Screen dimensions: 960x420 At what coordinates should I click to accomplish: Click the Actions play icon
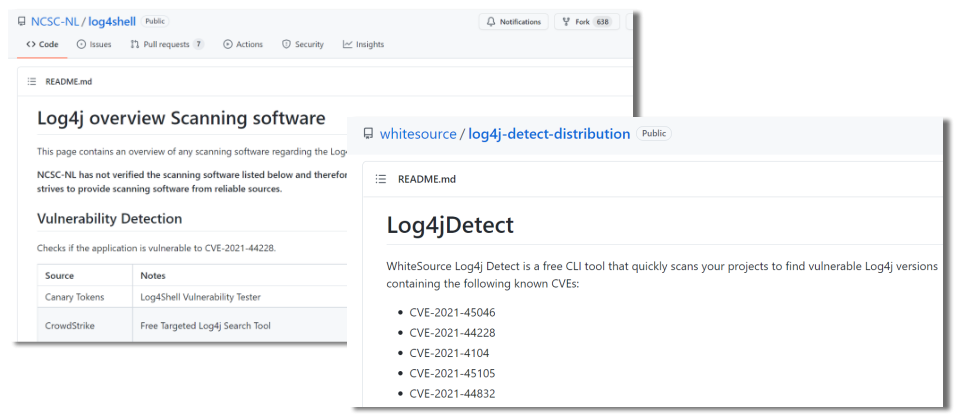228,44
